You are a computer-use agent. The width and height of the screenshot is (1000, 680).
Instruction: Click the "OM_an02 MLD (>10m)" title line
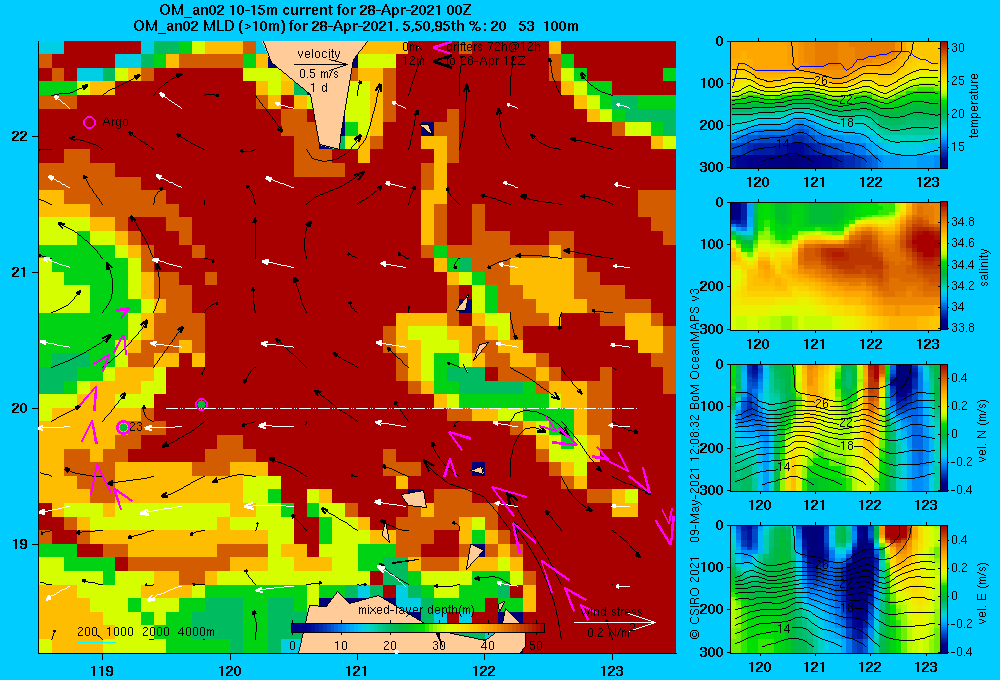point(356,26)
